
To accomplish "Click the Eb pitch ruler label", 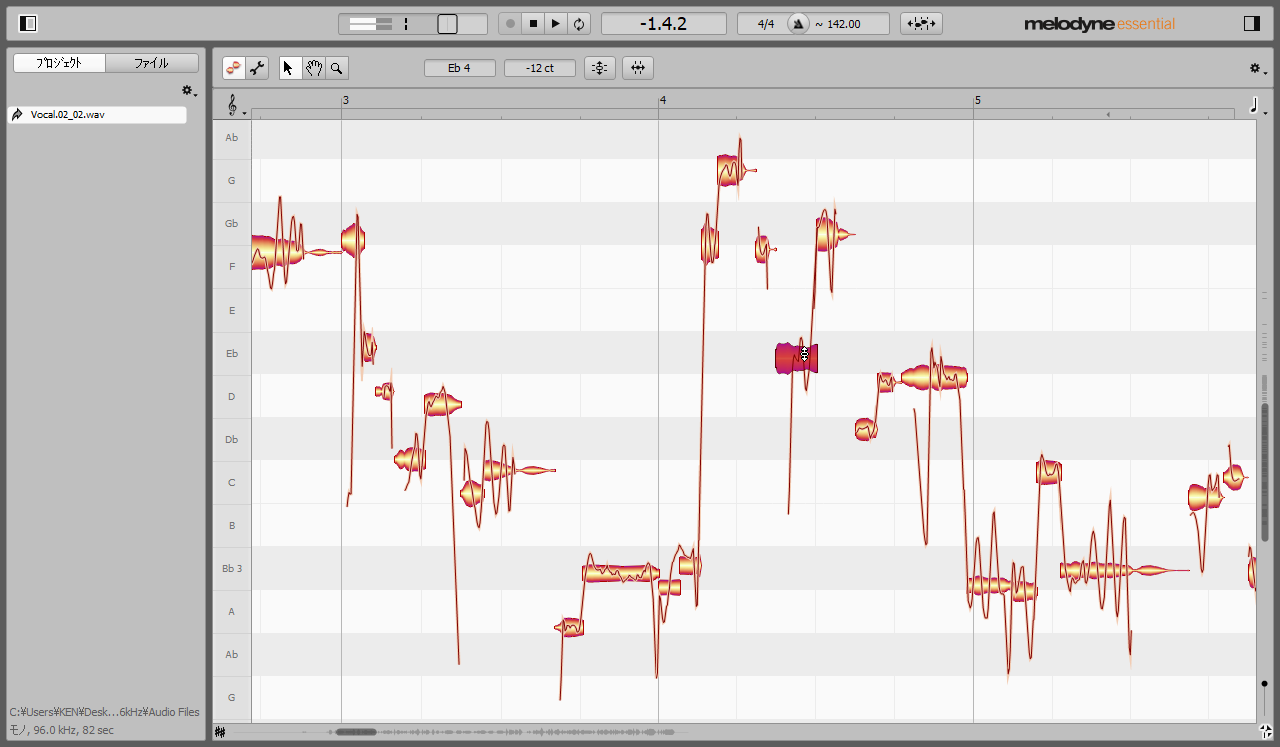I will point(232,353).
